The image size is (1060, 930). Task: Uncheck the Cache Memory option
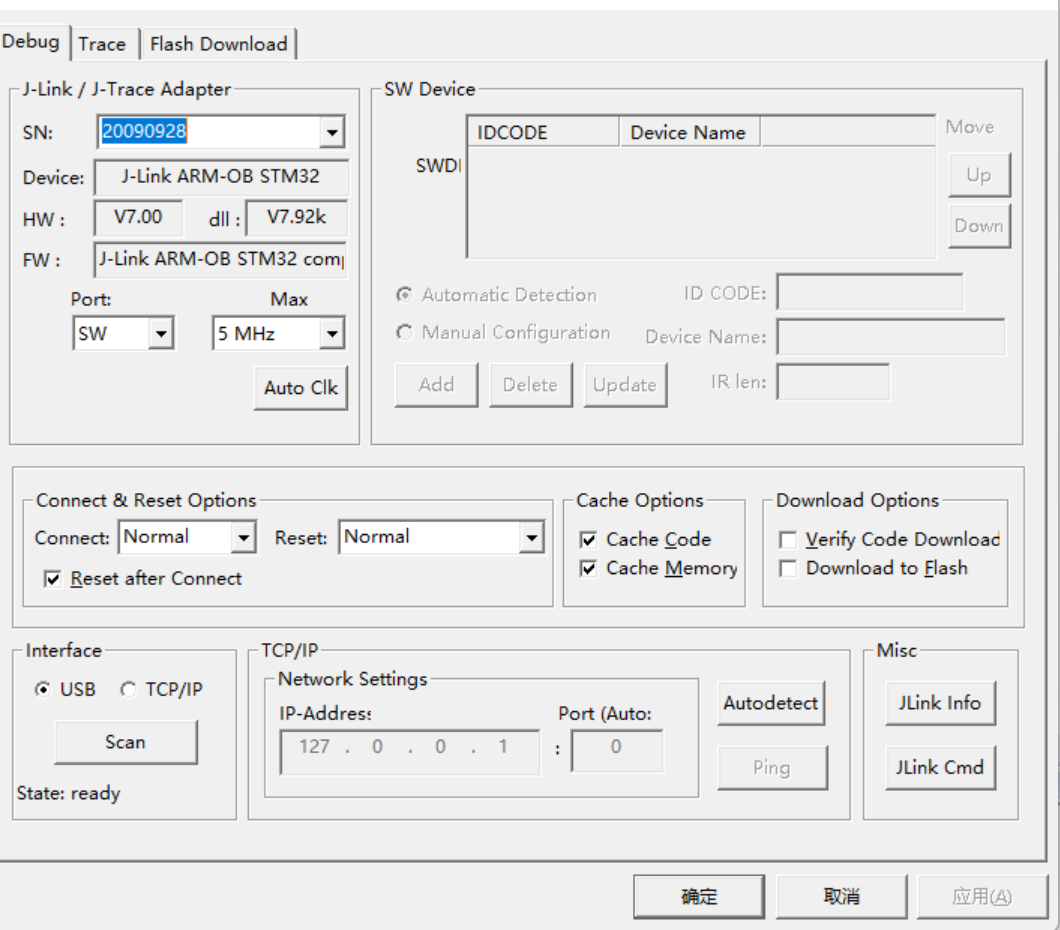point(589,569)
